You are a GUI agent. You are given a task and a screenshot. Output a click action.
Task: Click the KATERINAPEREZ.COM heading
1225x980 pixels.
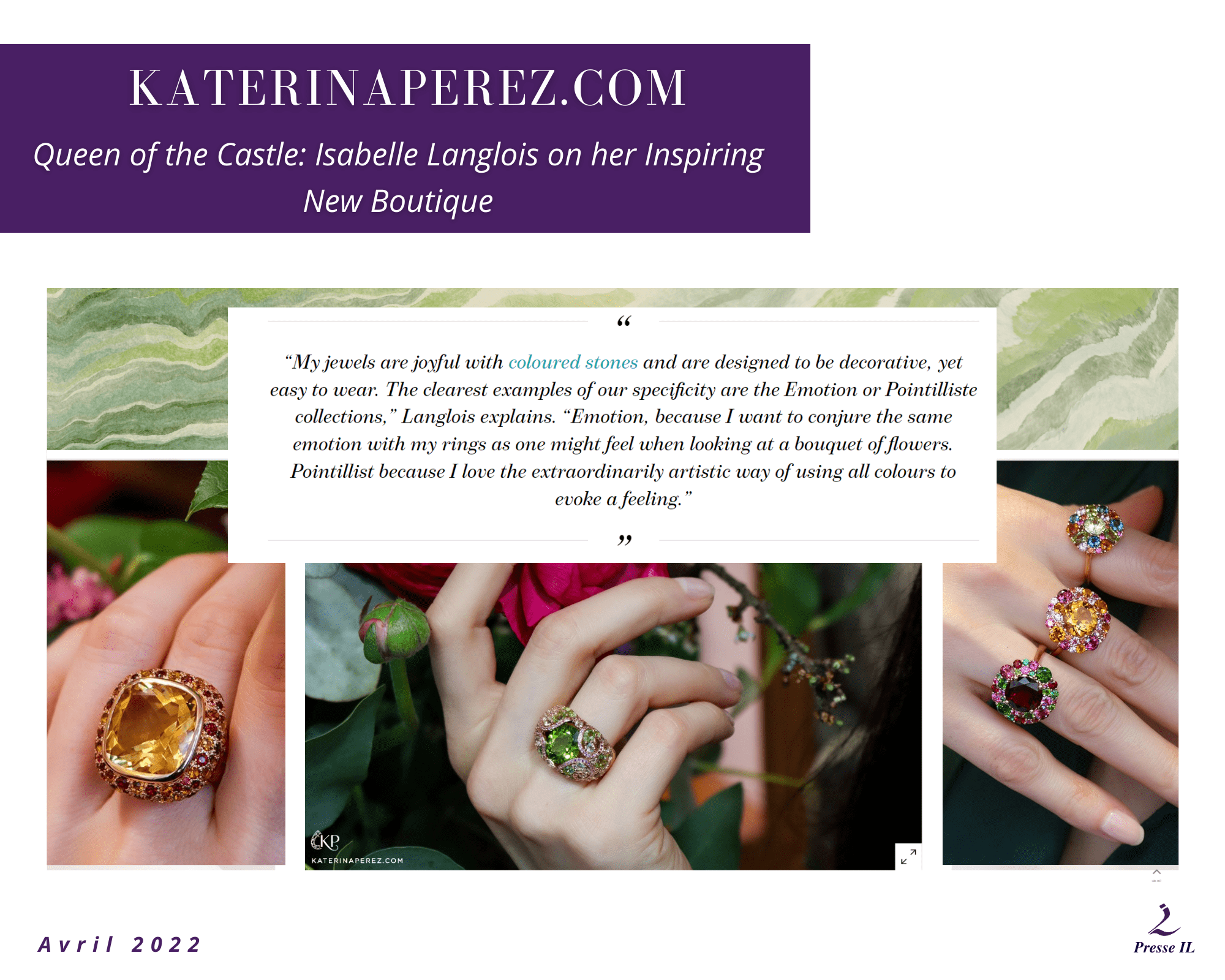point(407,88)
